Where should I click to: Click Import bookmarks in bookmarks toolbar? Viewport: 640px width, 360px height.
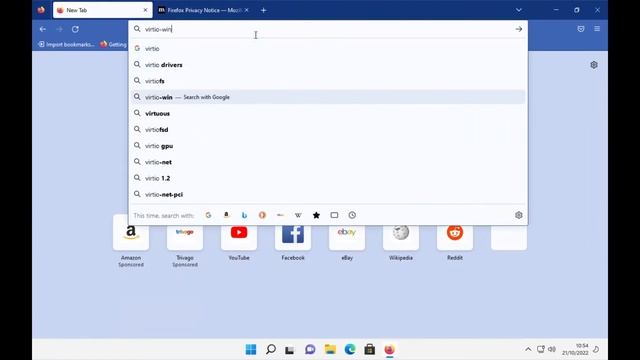coord(66,44)
